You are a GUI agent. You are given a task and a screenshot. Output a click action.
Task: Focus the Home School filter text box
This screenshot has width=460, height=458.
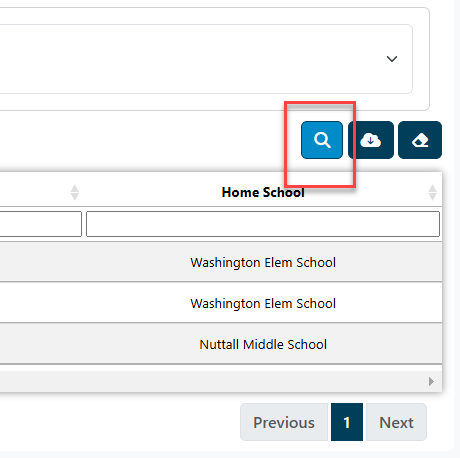pyautogui.click(x=263, y=224)
